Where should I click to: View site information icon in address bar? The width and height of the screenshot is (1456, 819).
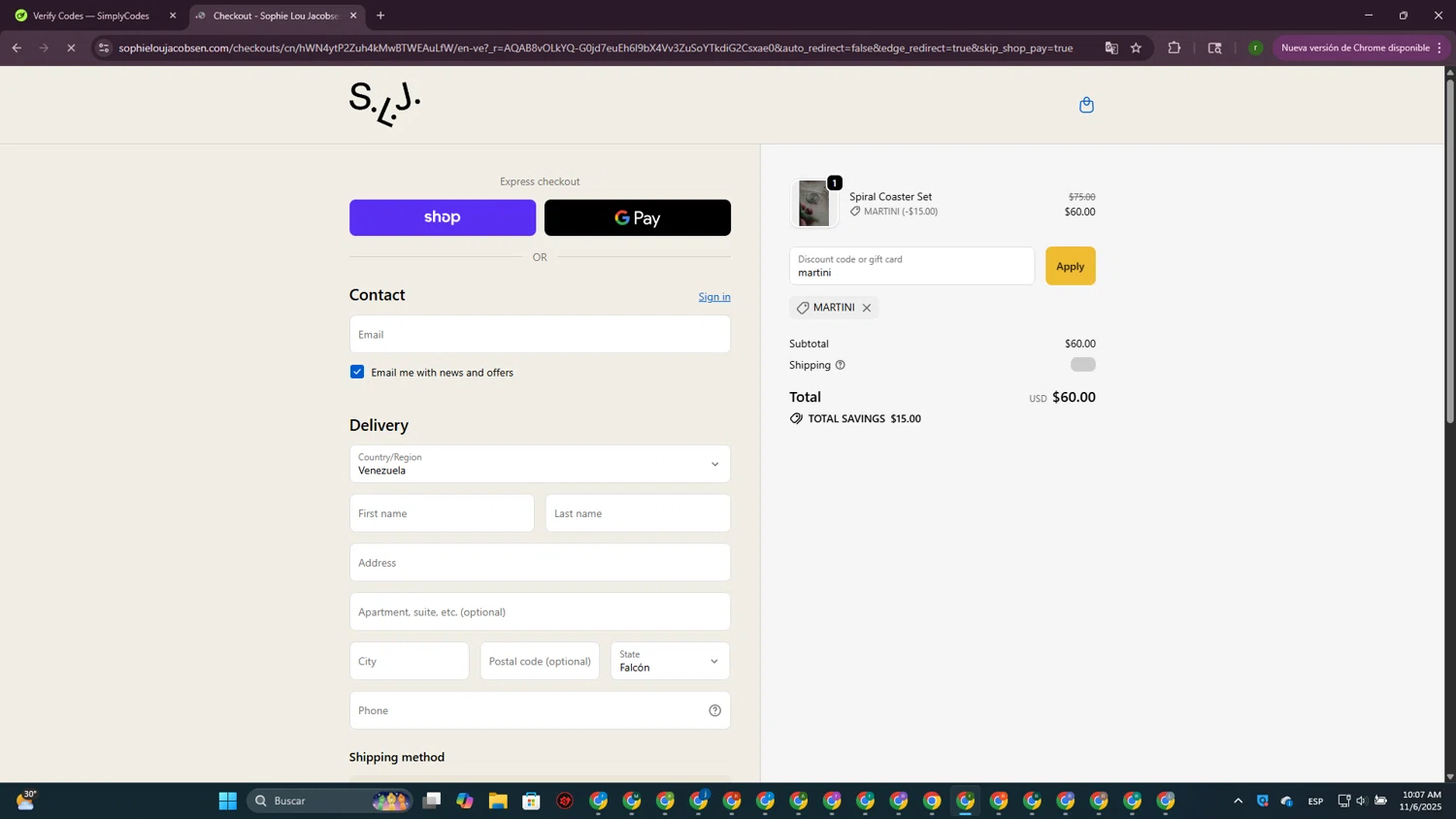coord(104,48)
